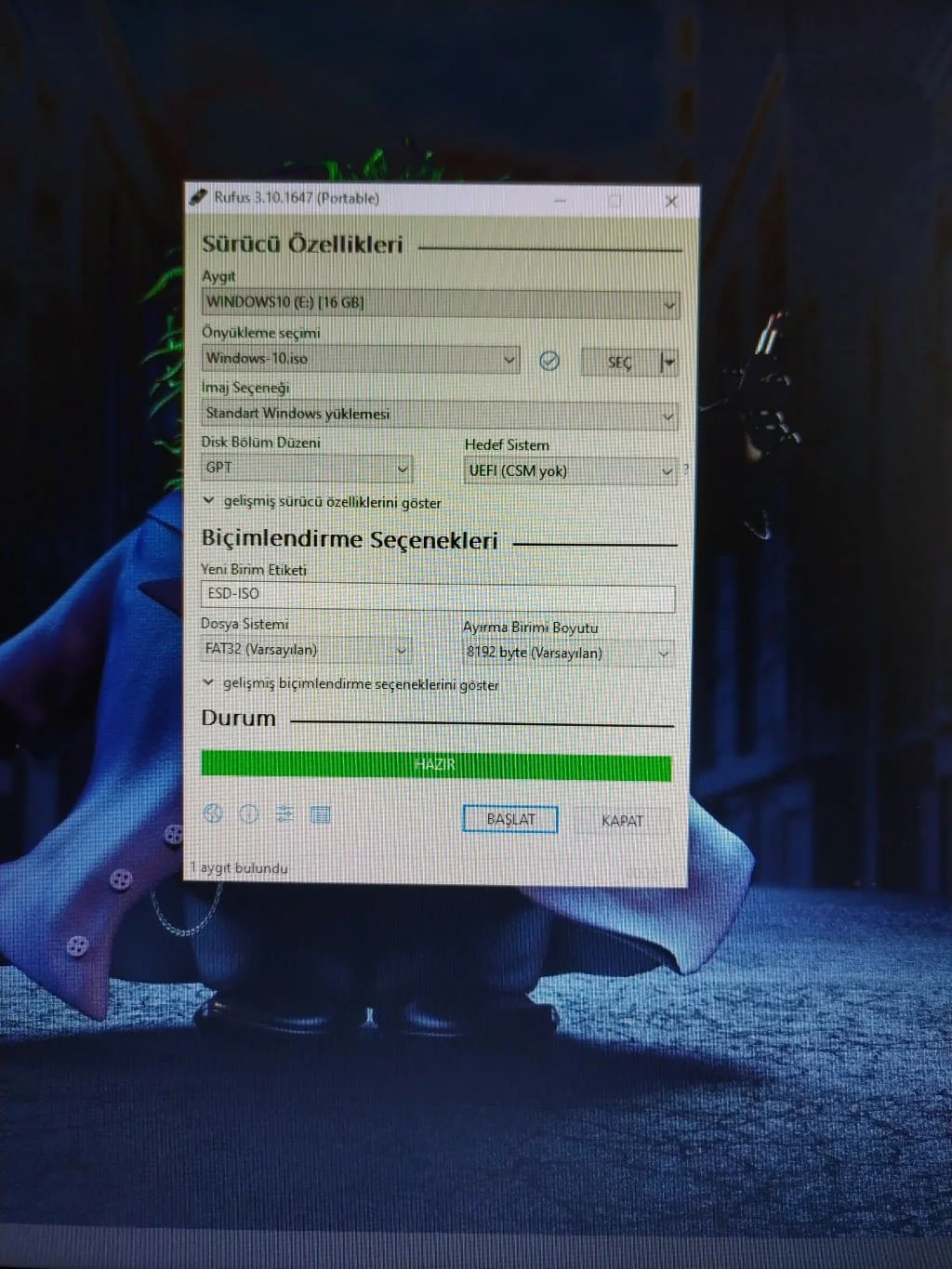Viewport: 952px width, 1269px height.
Task: Click the checksum checkmark icon
Action: pos(549,361)
